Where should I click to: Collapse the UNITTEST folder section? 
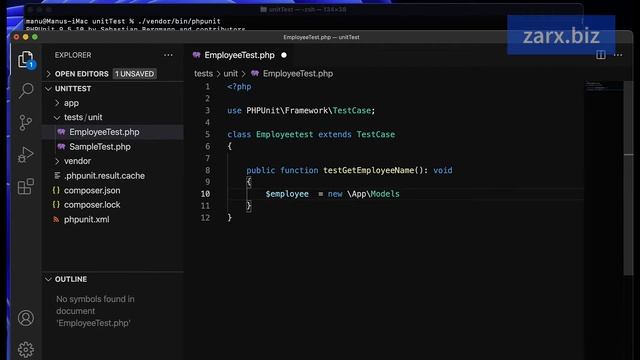(49, 89)
